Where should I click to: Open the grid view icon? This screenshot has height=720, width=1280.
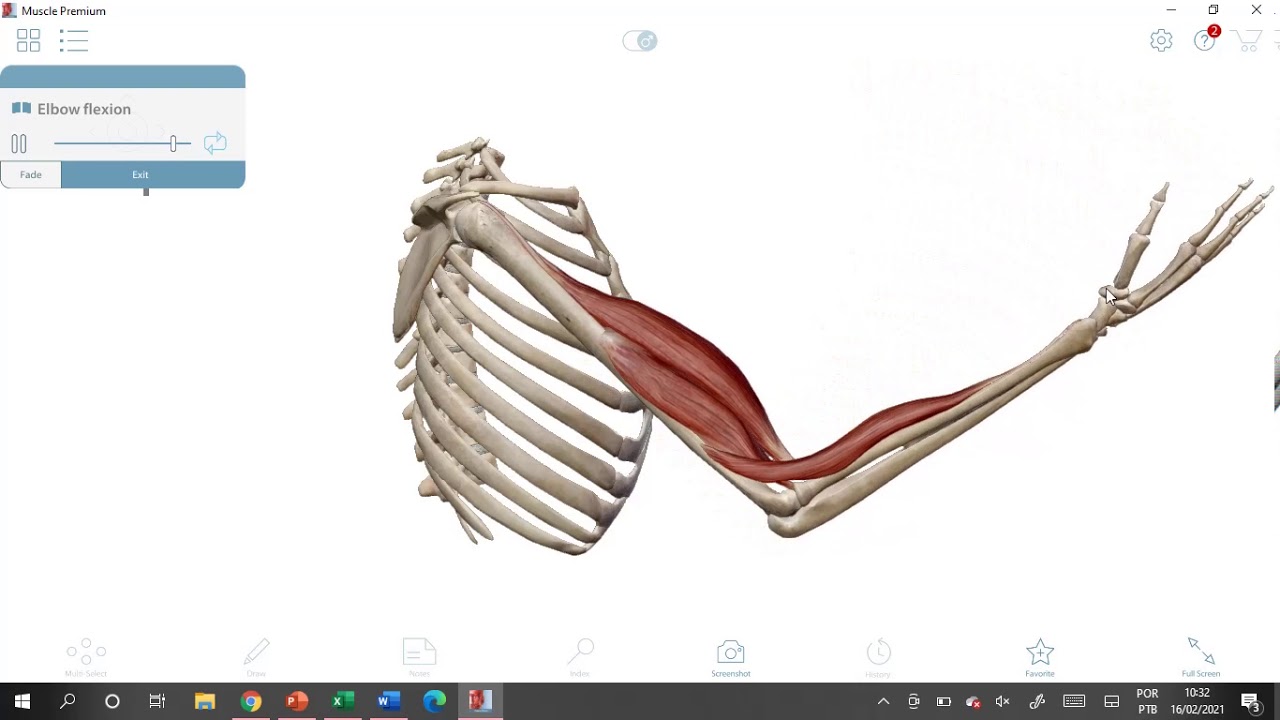(28, 40)
